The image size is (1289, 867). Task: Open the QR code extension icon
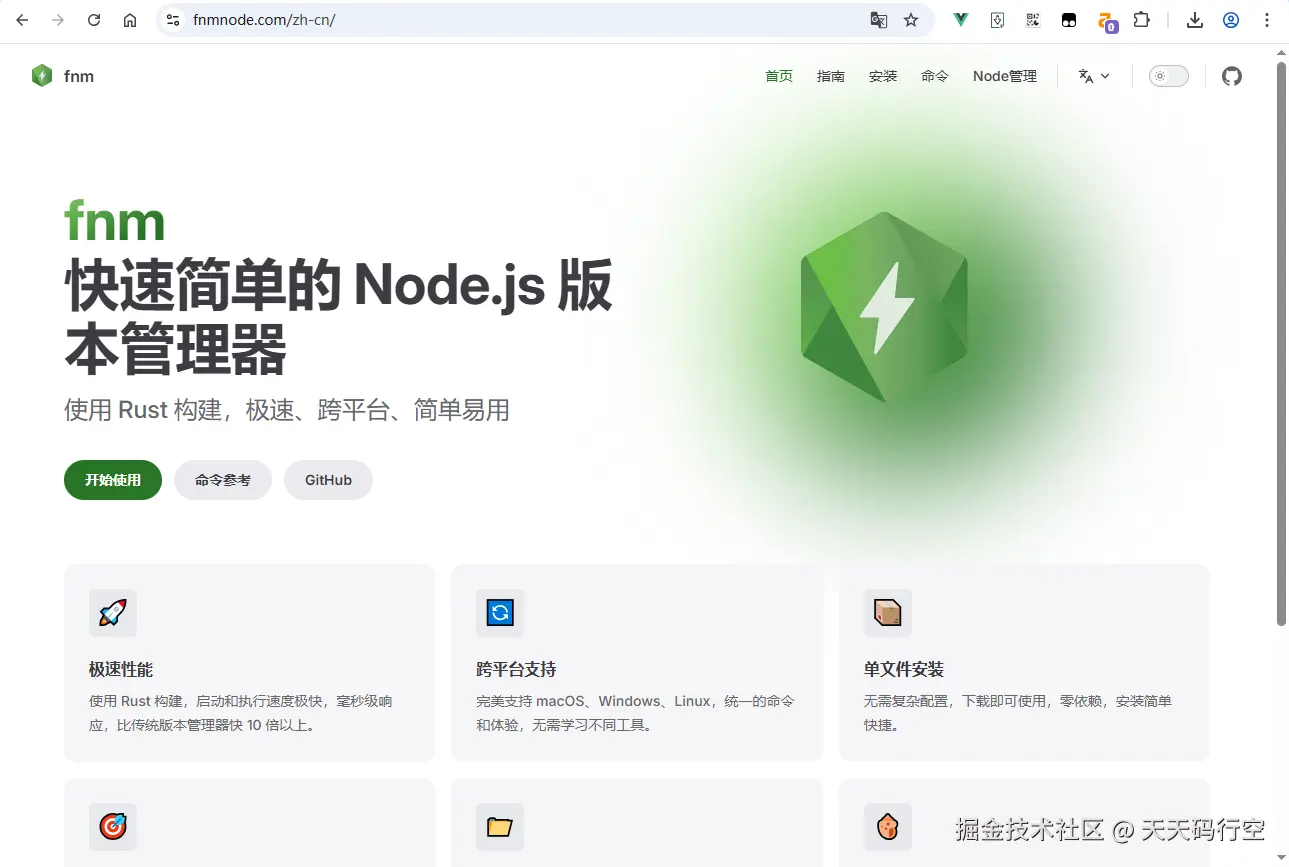pos(1033,20)
